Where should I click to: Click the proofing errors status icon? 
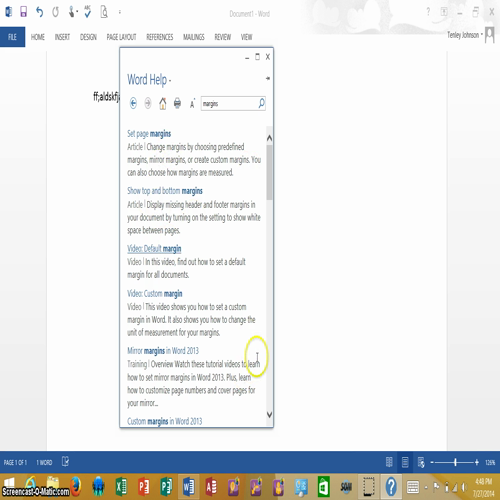pyautogui.click(x=65, y=462)
